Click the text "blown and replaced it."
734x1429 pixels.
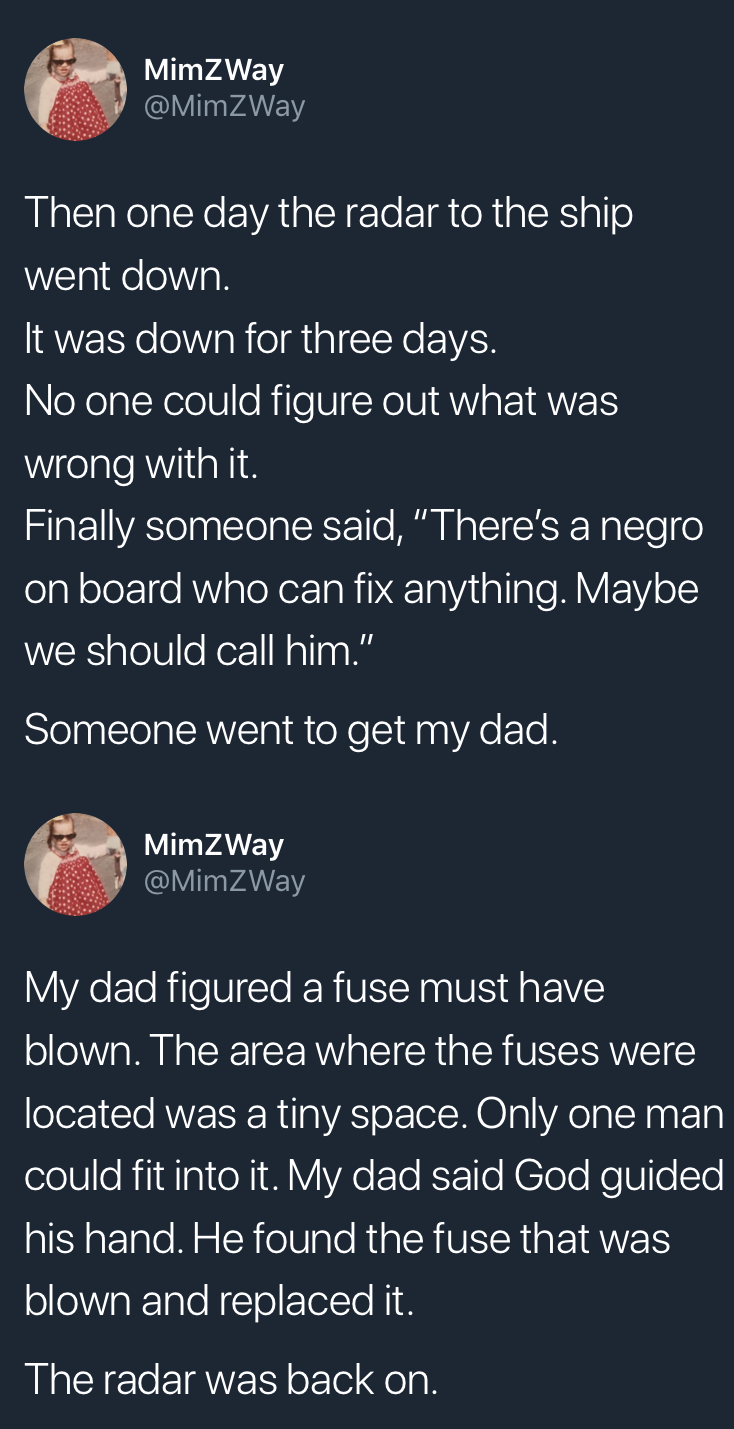coord(218,1301)
